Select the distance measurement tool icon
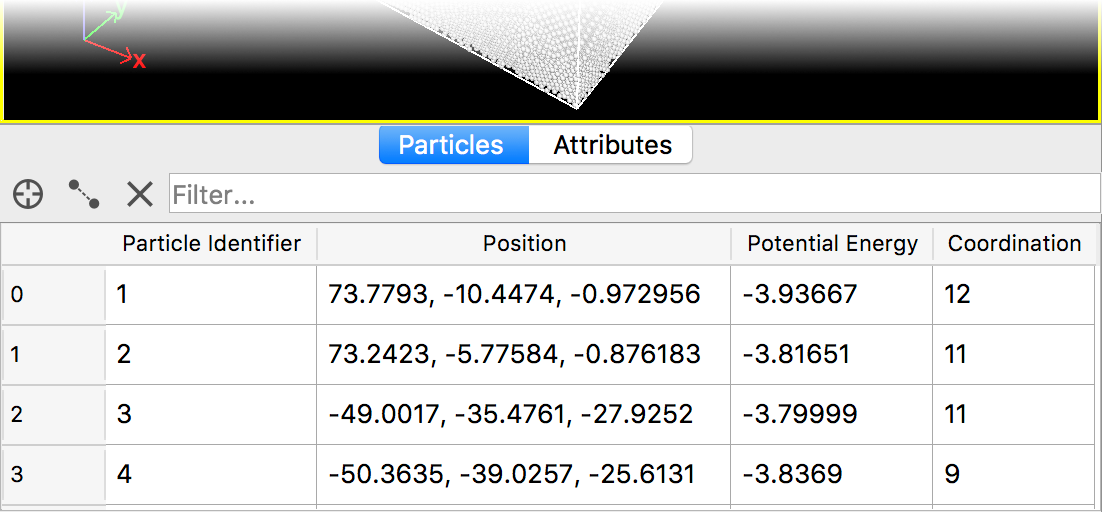 tap(84, 194)
